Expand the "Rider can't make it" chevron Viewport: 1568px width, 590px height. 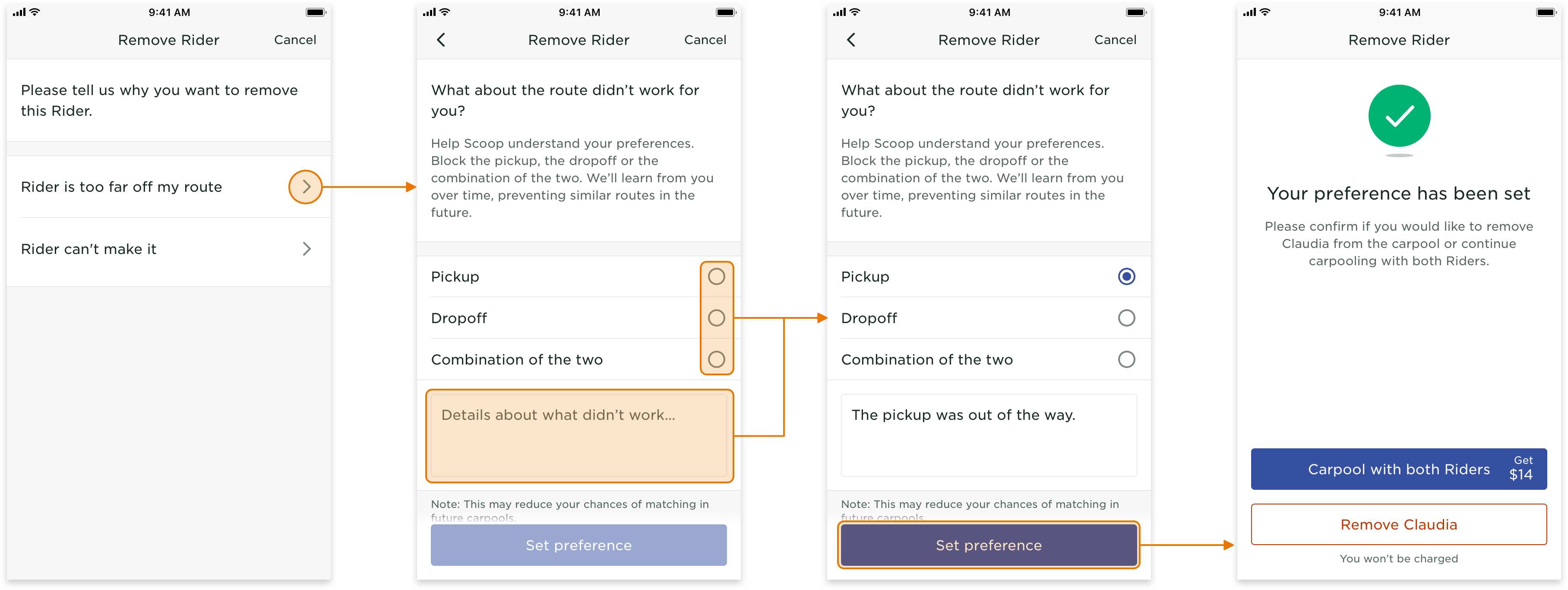[307, 249]
